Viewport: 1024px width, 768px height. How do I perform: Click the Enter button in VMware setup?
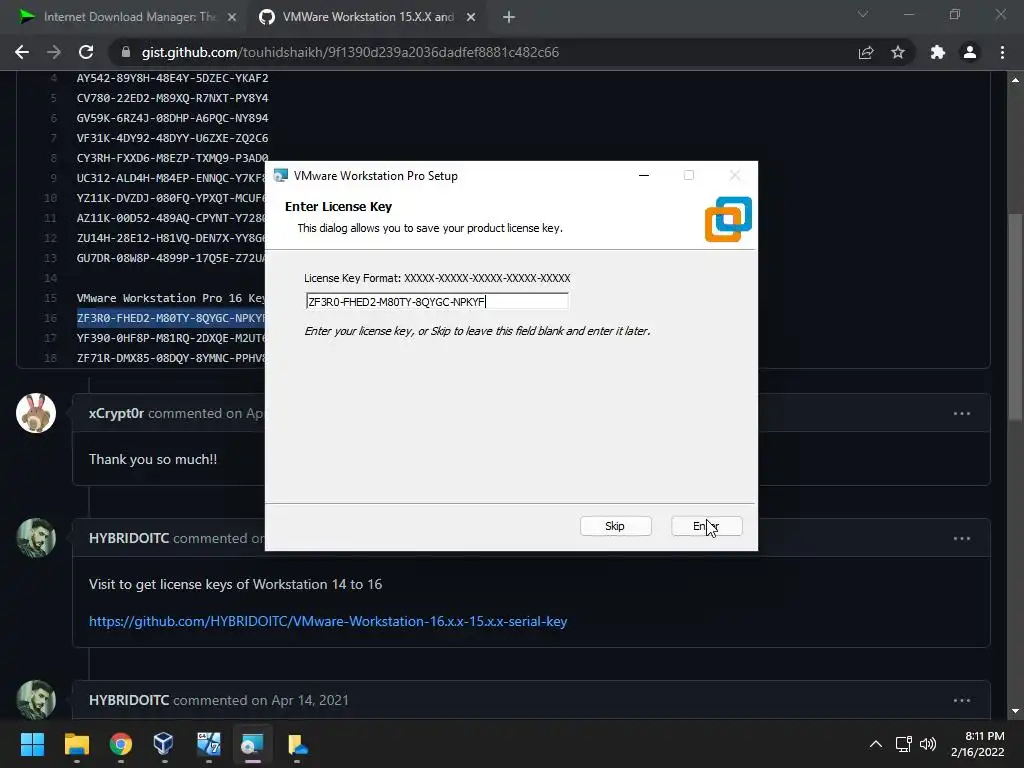tap(707, 526)
